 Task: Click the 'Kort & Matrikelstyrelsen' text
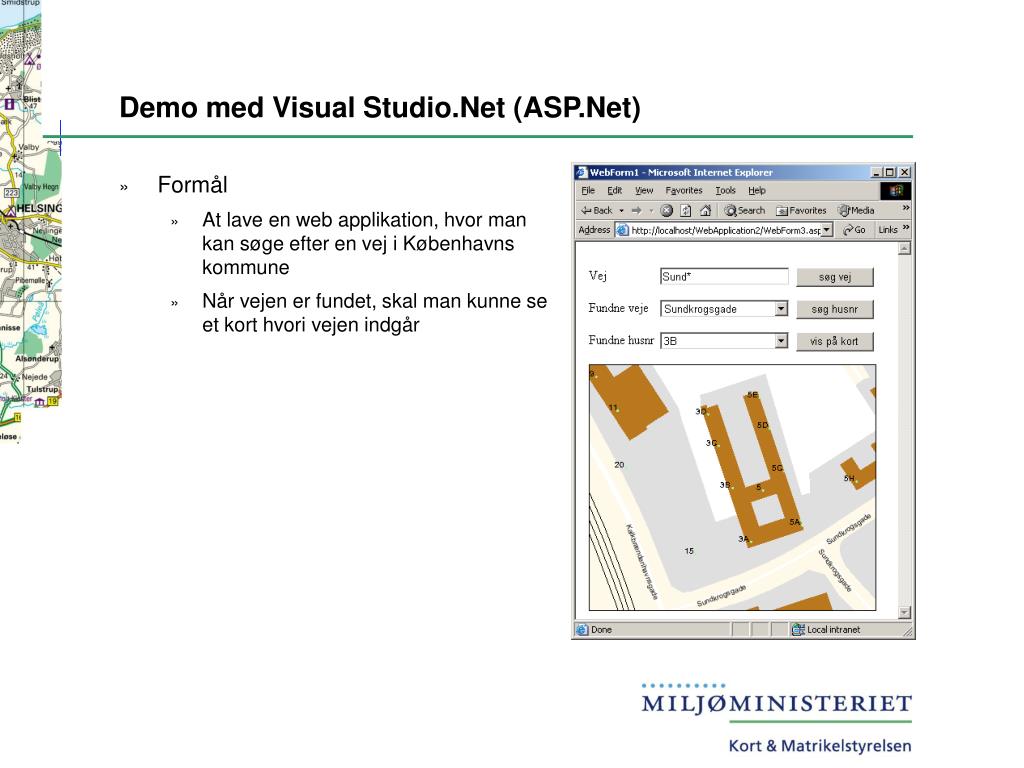pos(820,746)
